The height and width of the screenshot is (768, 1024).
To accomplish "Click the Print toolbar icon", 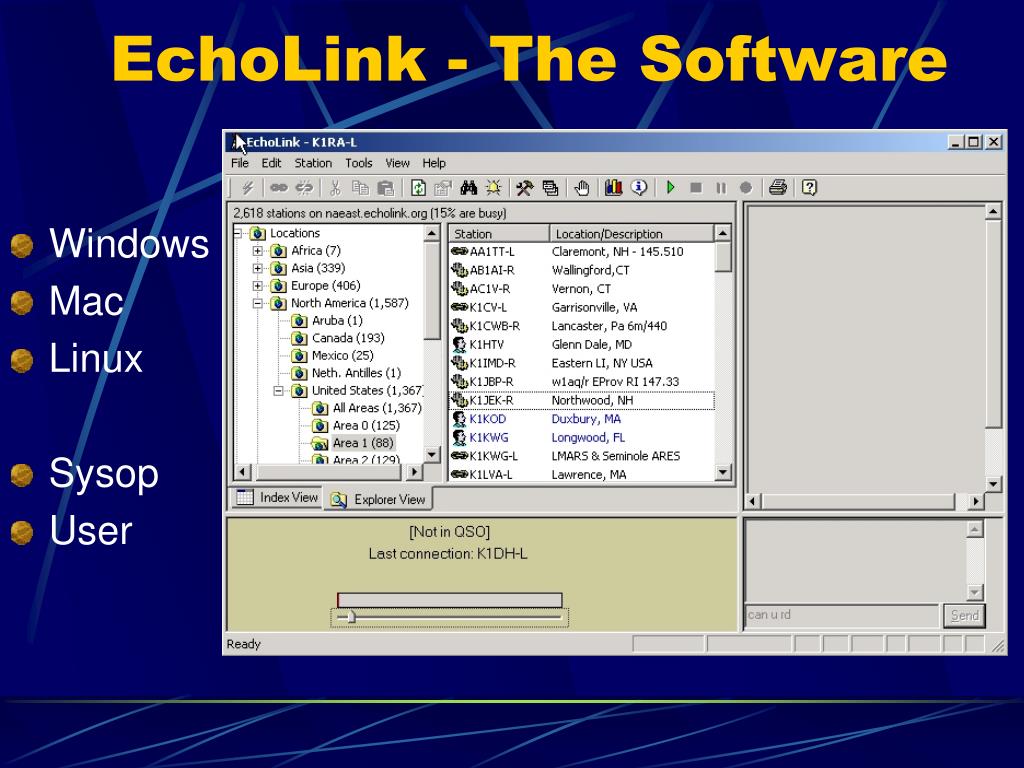I will point(778,188).
